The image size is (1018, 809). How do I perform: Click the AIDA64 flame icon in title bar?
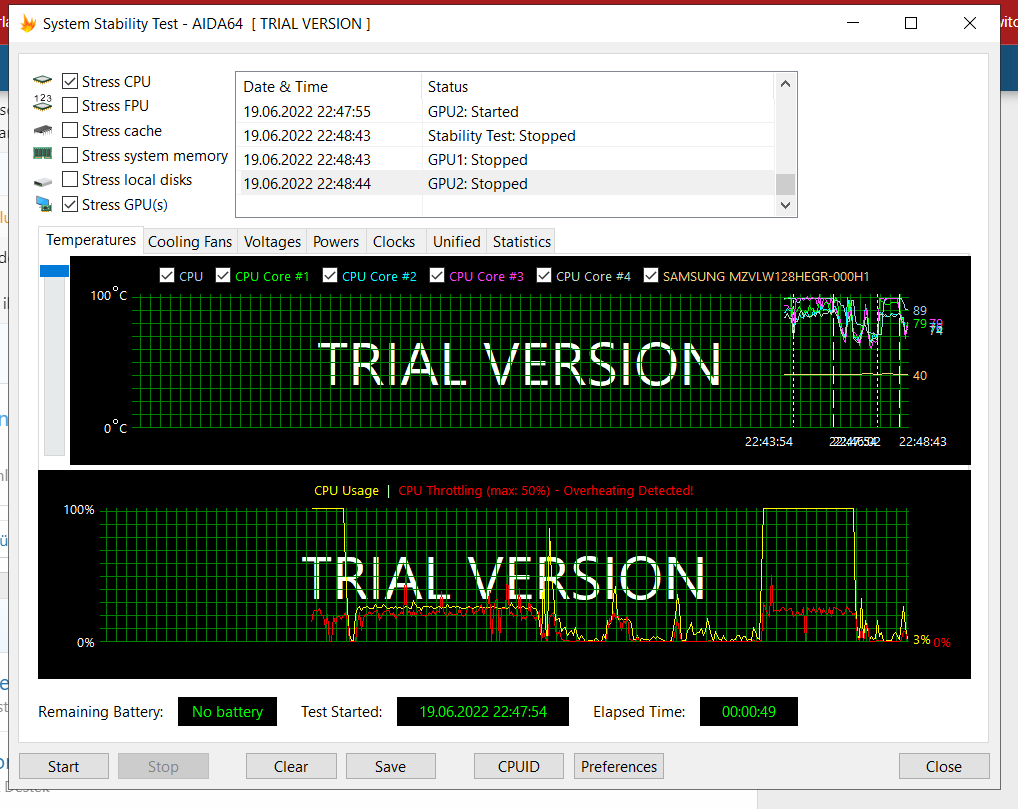pyautogui.click(x=29, y=24)
